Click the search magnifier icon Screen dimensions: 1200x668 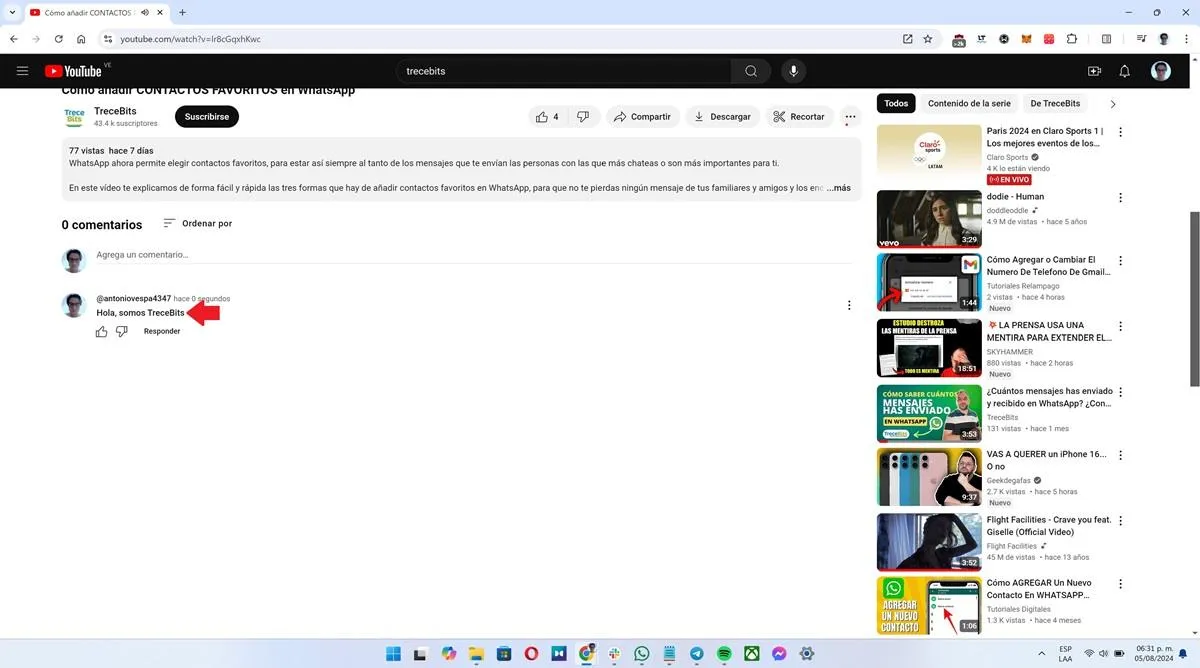(x=751, y=71)
